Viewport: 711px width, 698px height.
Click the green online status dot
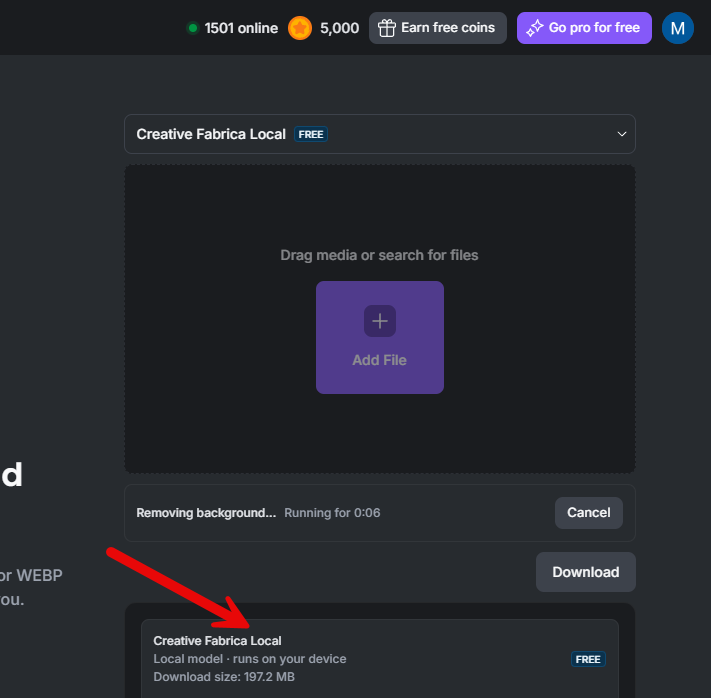193,28
